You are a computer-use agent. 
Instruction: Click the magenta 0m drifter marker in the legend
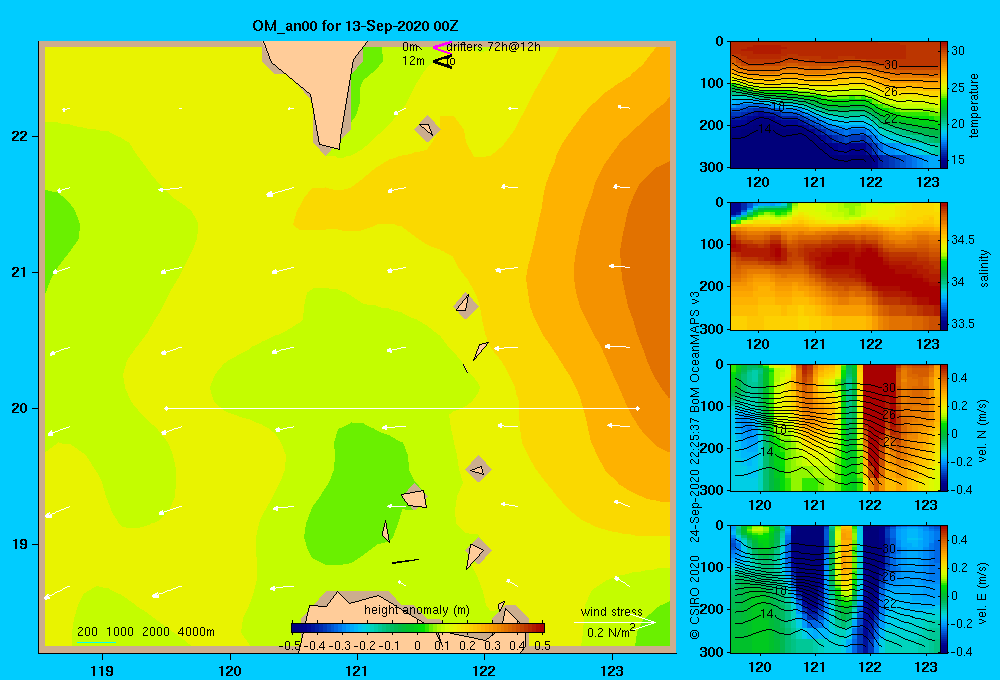(x=441, y=47)
